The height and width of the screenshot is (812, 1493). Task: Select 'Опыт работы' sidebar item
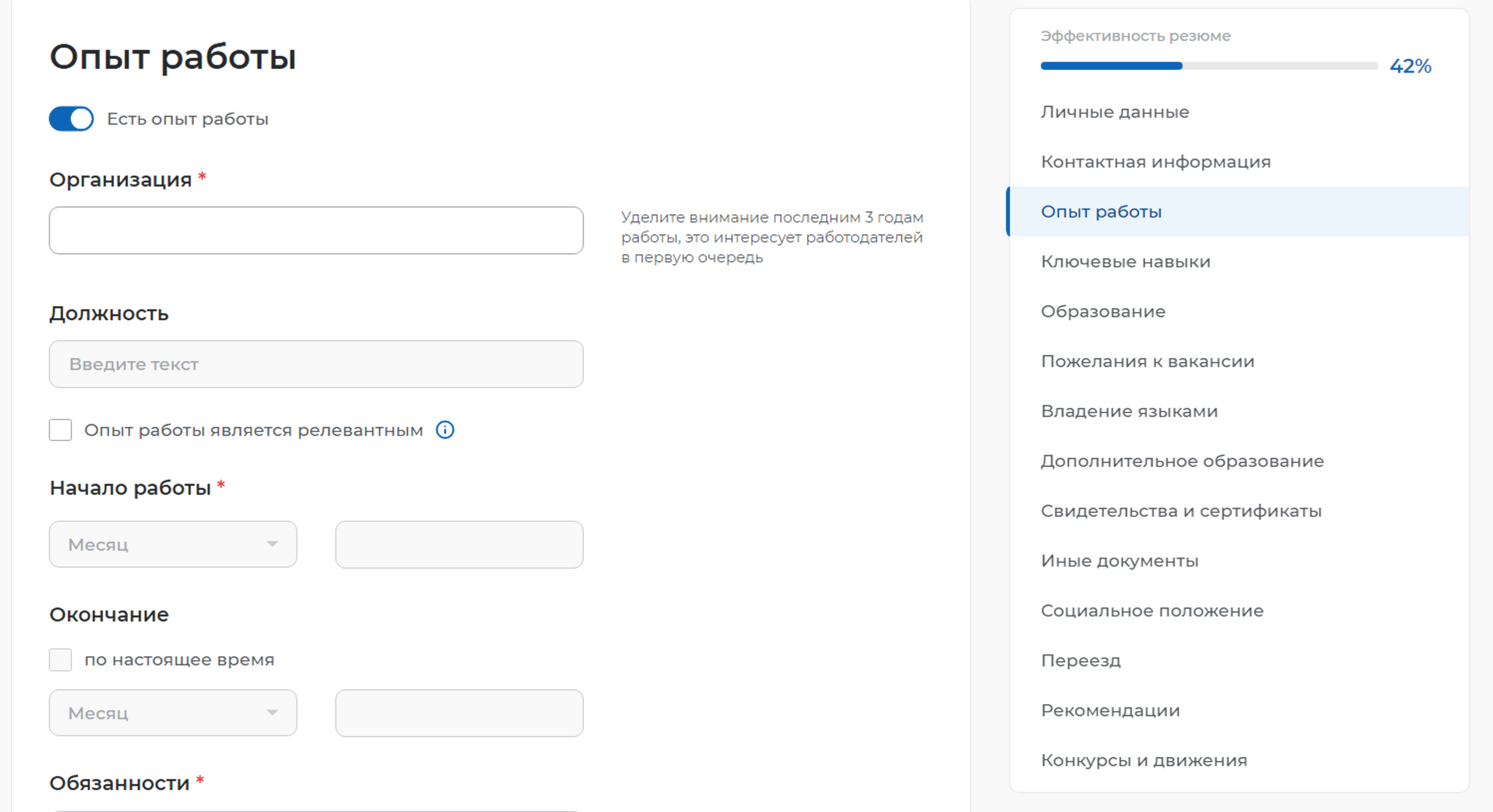click(1239, 211)
